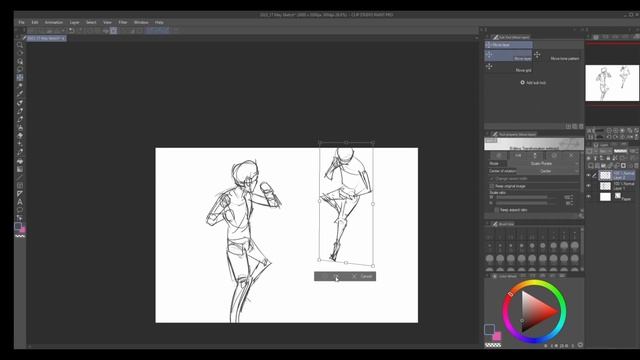Click Cancel on the canvas transform bar

[x=362, y=276]
